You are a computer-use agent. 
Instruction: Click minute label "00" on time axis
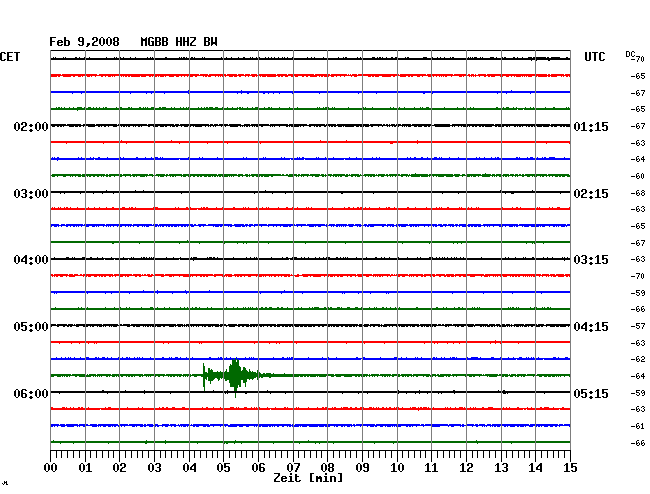click(51, 467)
